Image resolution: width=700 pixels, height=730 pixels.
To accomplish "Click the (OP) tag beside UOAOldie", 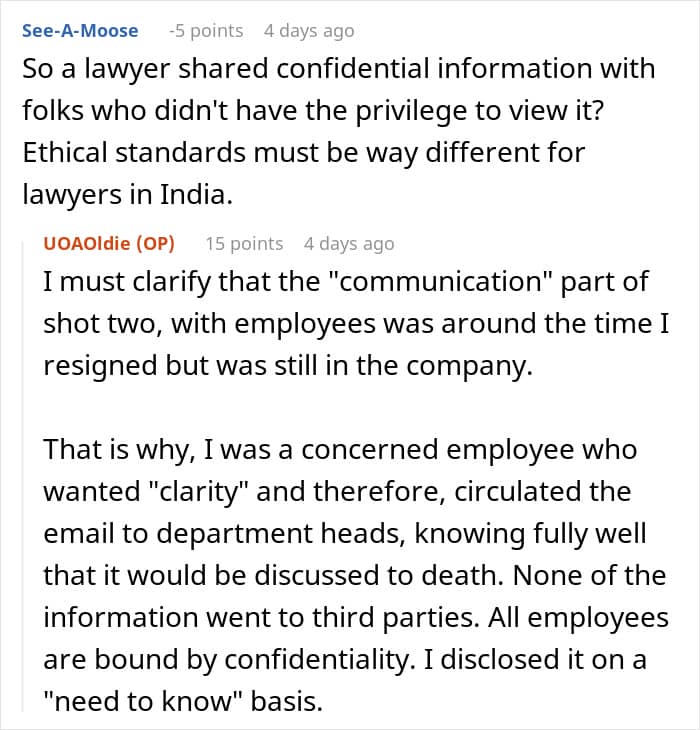I will pyautogui.click(x=155, y=243).
